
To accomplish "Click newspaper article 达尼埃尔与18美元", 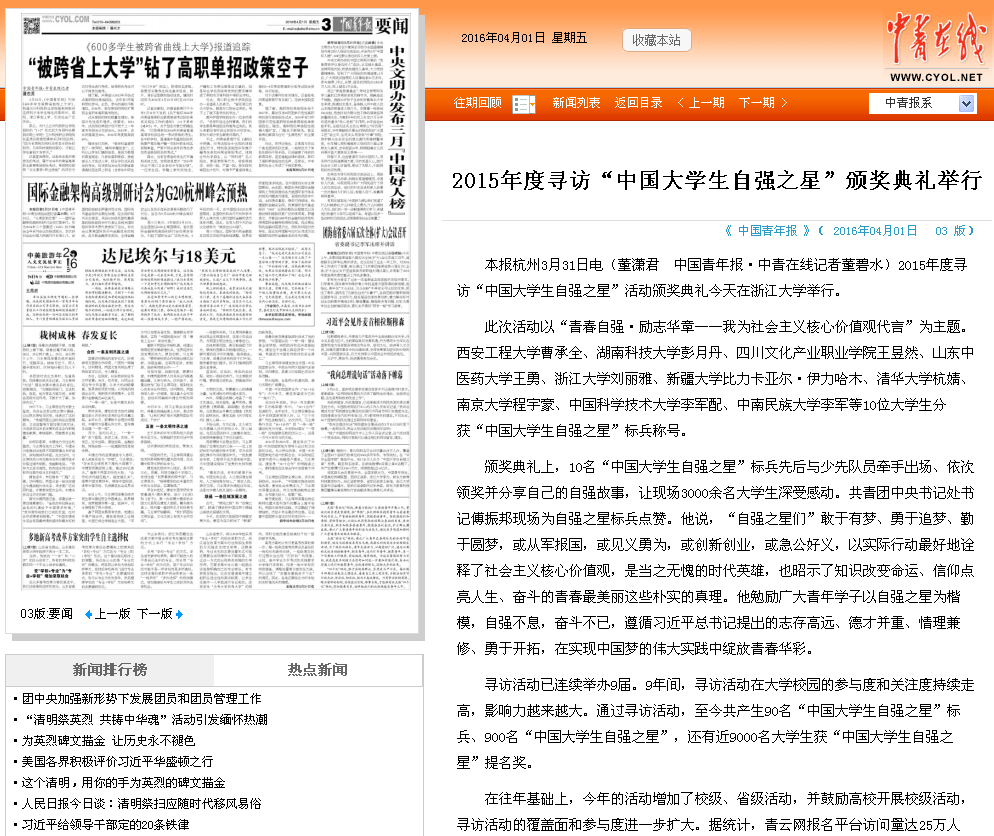I will [169, 256].
